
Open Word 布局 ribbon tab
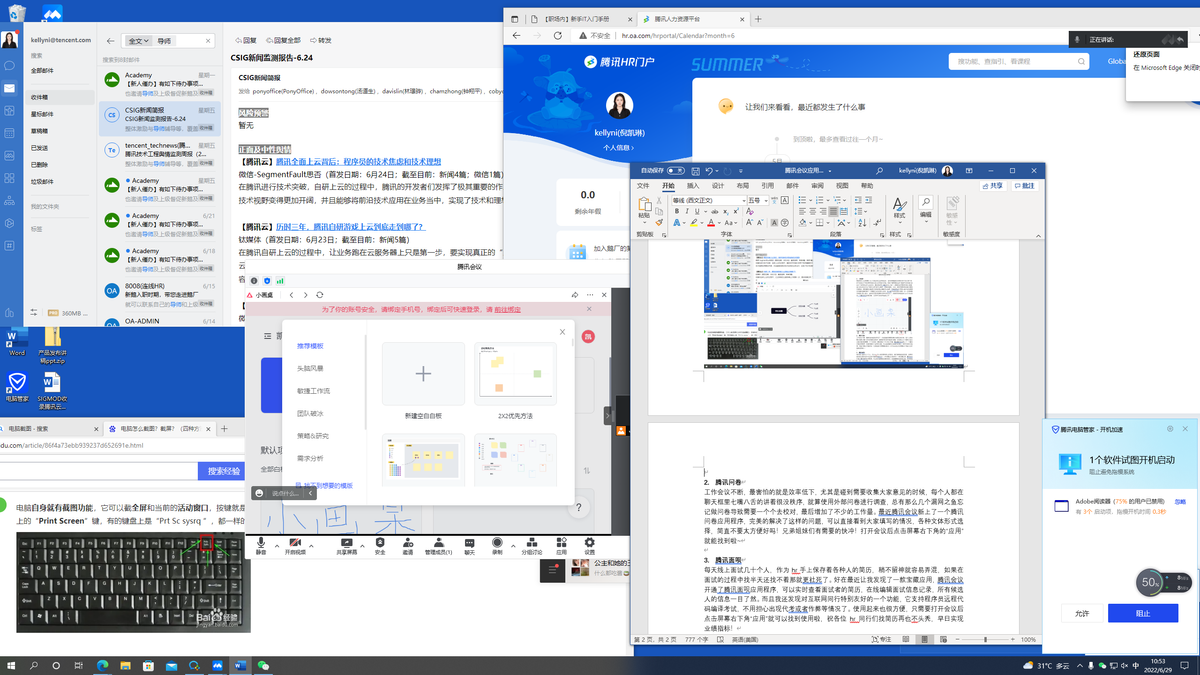pyautogui.click(x=743, y=186)
